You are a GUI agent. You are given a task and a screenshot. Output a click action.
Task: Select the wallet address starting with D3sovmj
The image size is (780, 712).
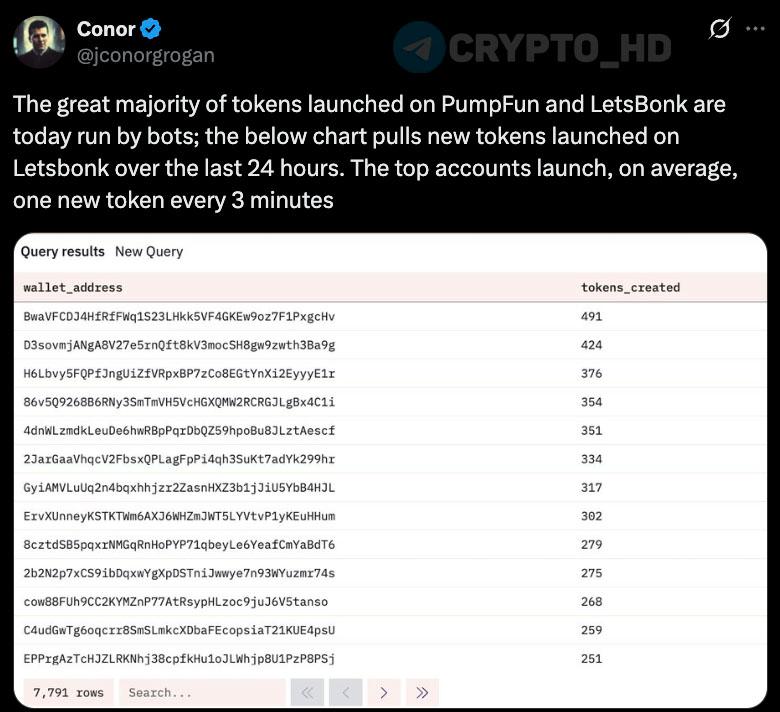pos(179,345)
